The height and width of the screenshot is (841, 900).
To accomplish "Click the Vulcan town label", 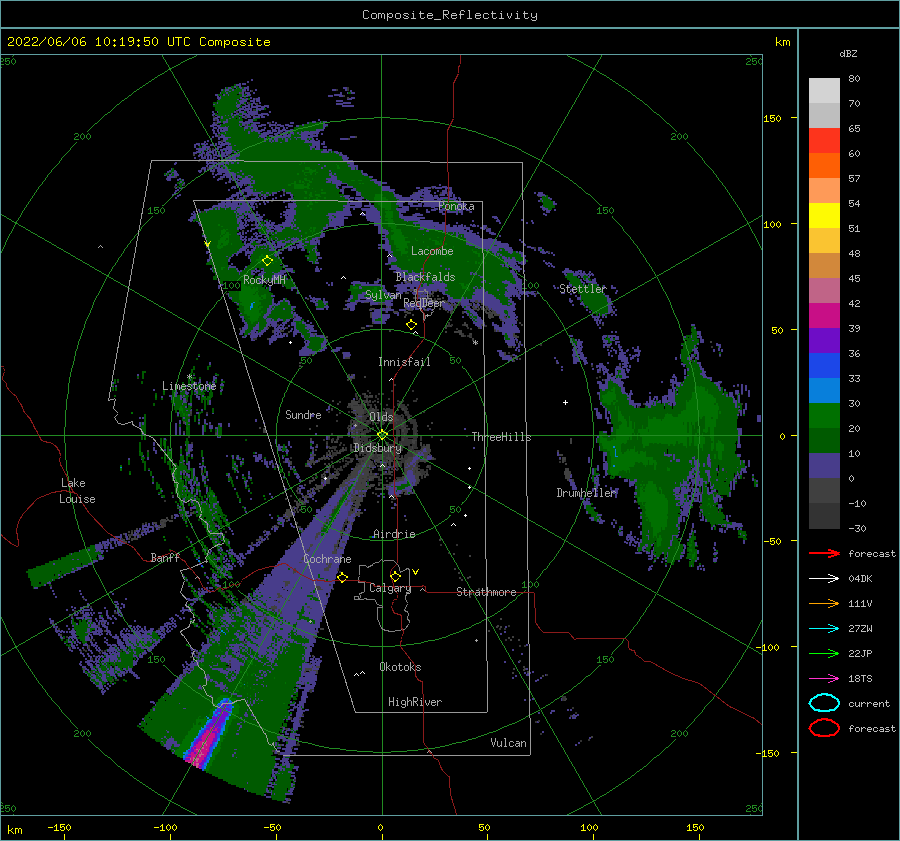I will click(508, 743).
